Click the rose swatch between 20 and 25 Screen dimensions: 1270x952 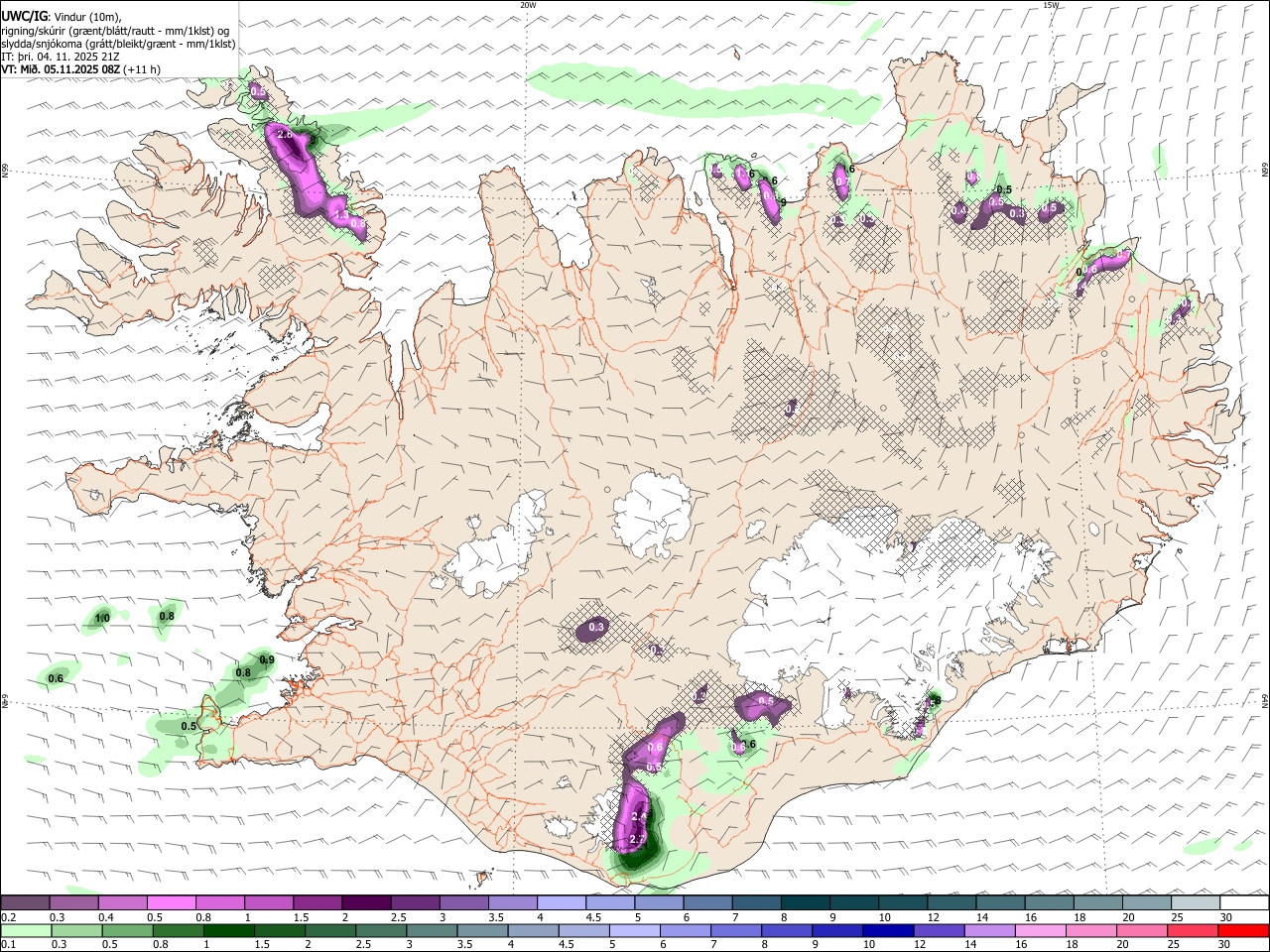click(x=1143, y=930)
